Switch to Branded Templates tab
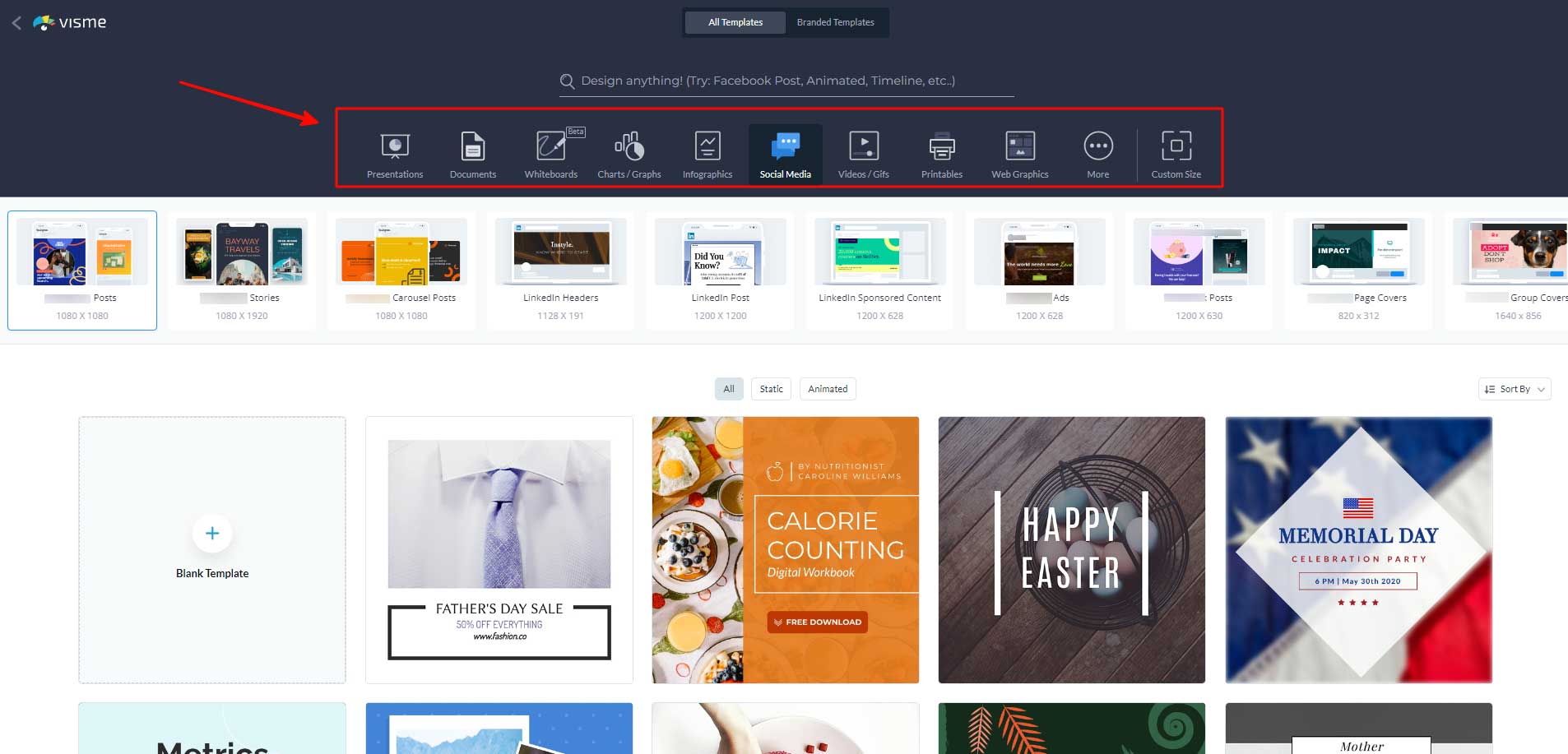The width and height of the screenshot is (1568, 754). pyautogui.click(x=835, y=22)
